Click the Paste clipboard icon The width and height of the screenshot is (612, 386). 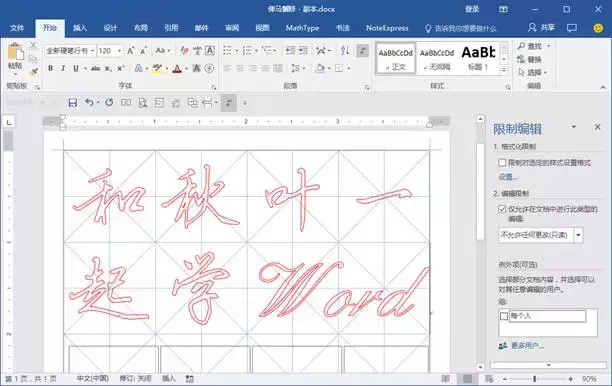tap(15, 52)
